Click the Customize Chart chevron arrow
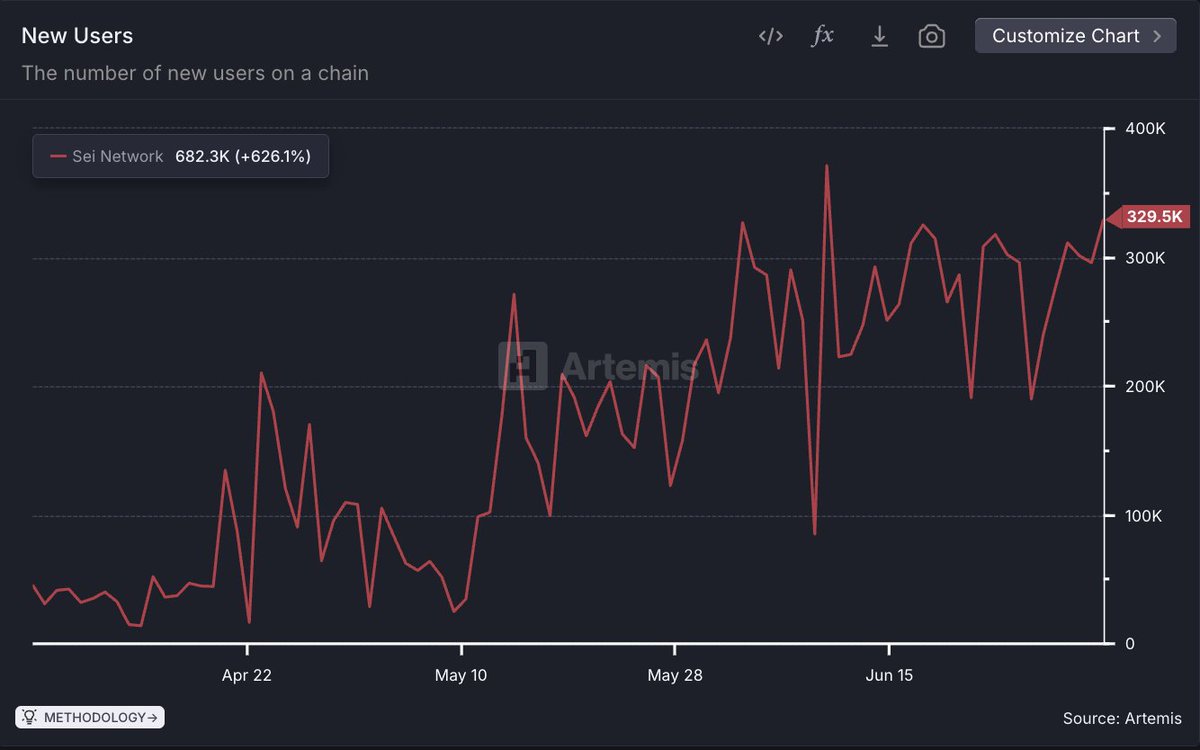Image resolution: width=1200 pixels, height=750 pixels. point(1157,36)
